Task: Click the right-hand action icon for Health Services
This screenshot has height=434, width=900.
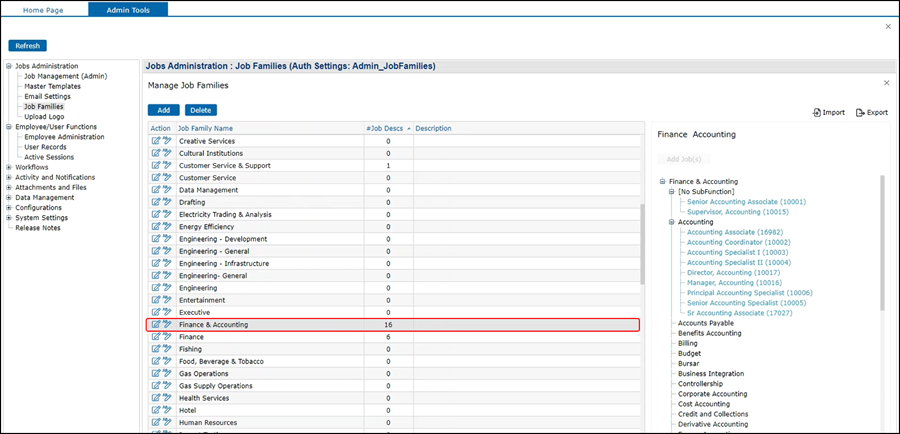Action: point(167,398)
